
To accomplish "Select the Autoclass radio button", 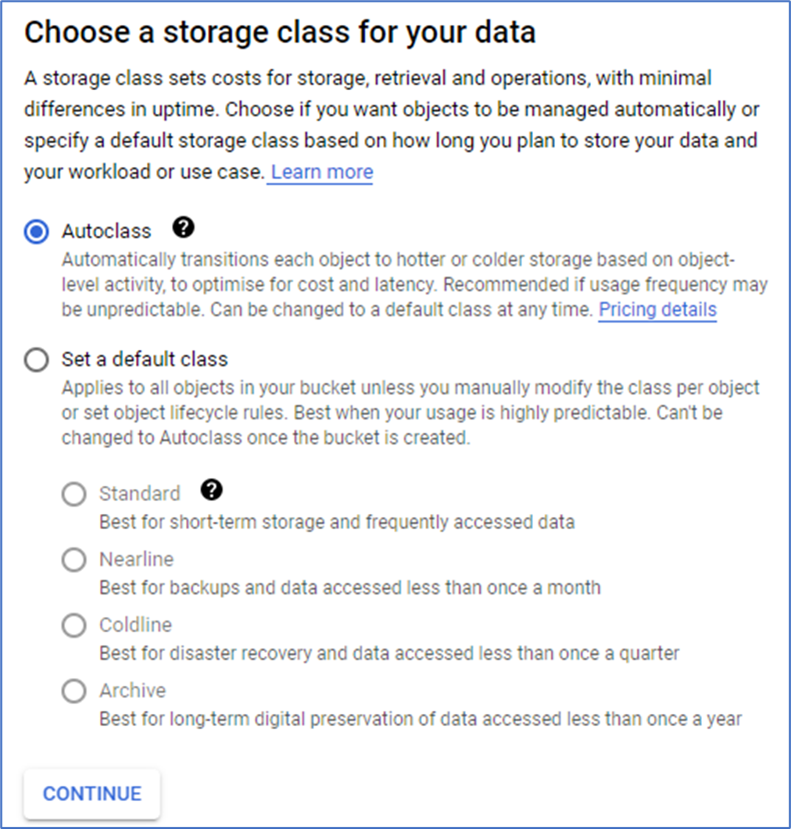I will tap(36, 231).
